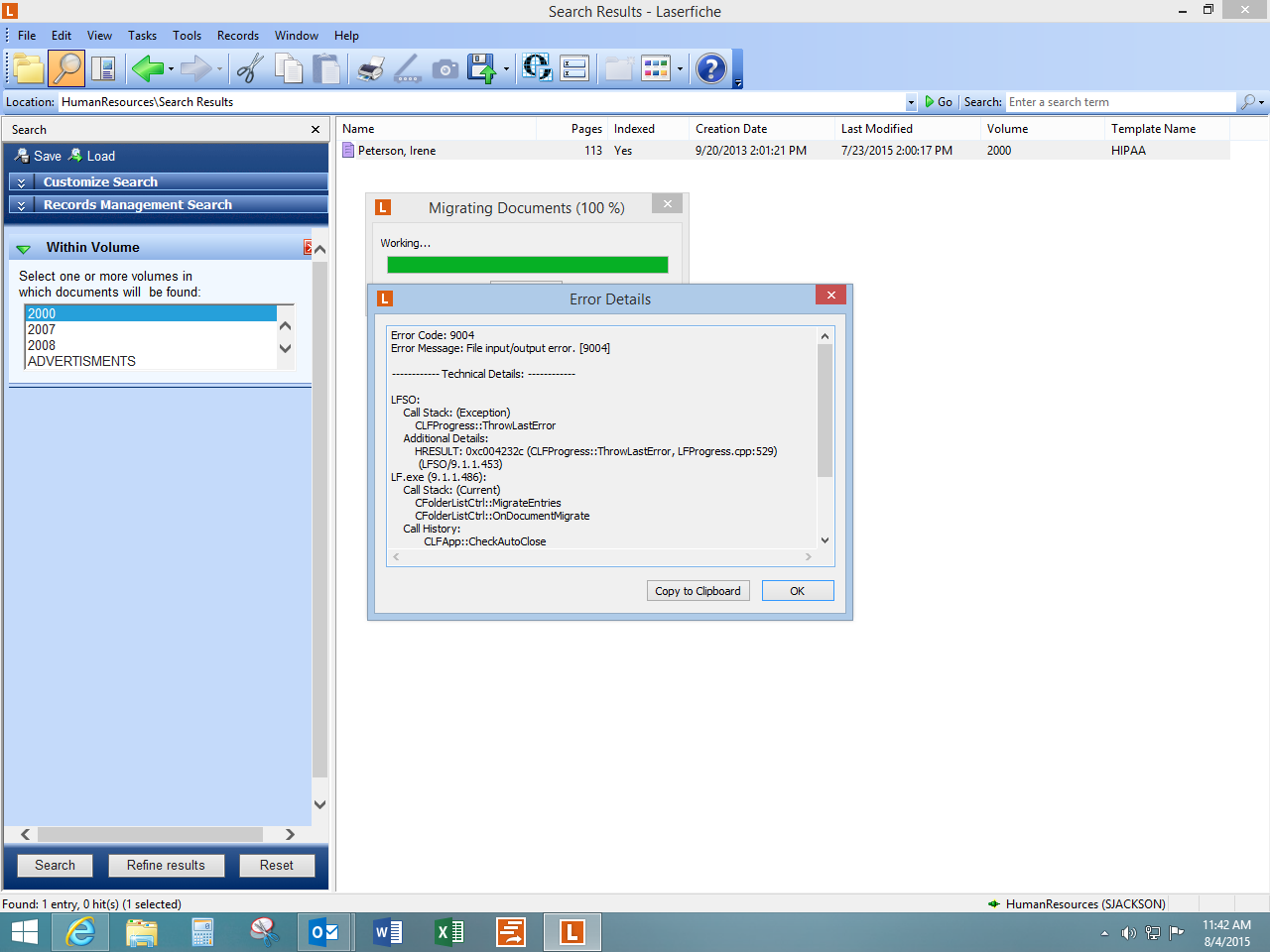Click the camera snapshot icon
Screen dimensions: 1270x952
(445, 68)
